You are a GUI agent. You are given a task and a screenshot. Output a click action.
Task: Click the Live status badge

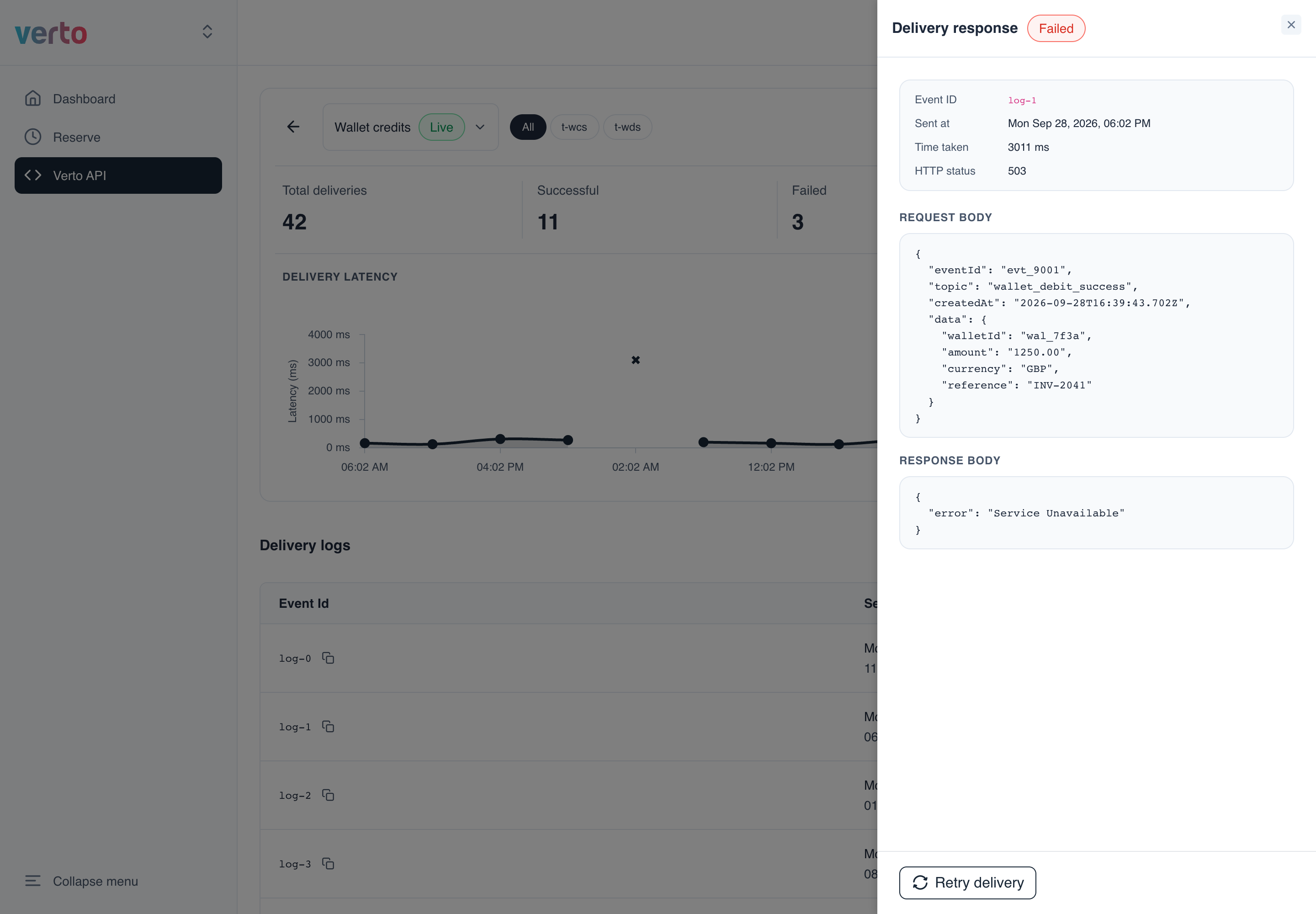point(441,127)
